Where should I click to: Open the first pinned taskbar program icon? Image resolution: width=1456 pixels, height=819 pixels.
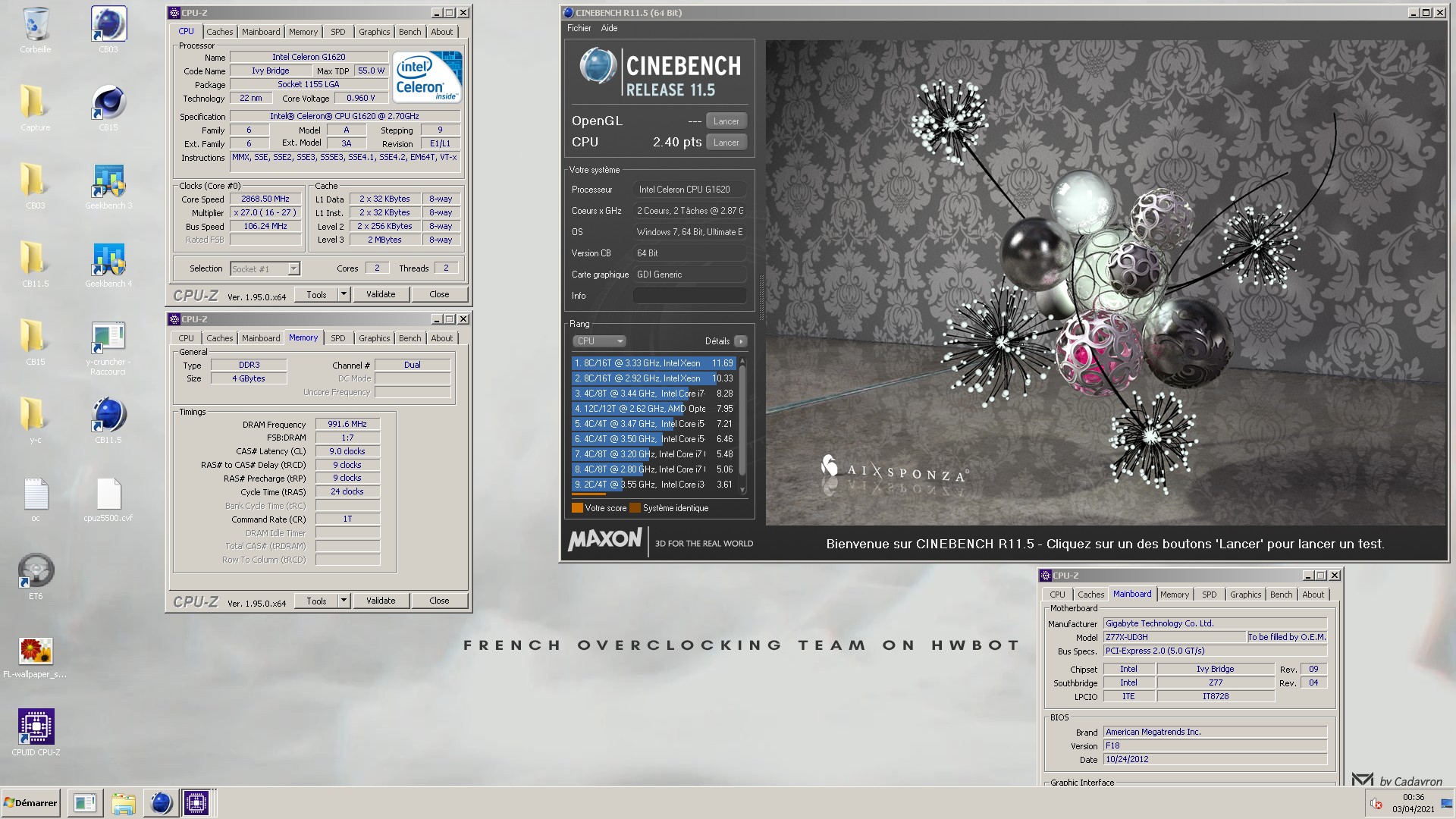tap(84, 803)
